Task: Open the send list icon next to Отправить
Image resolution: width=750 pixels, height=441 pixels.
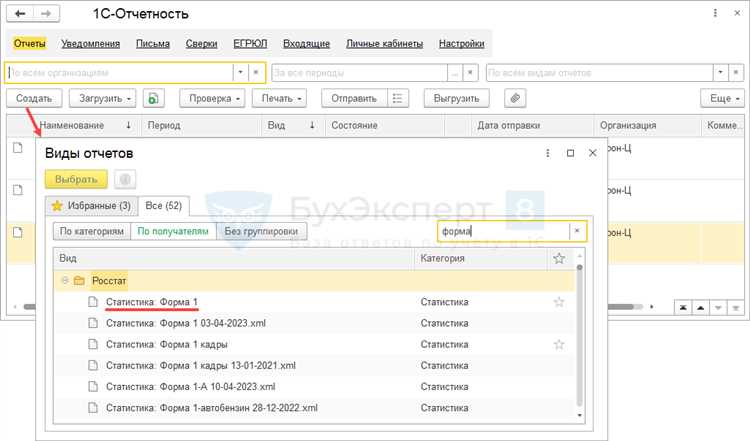Action: tap(397, 98)
